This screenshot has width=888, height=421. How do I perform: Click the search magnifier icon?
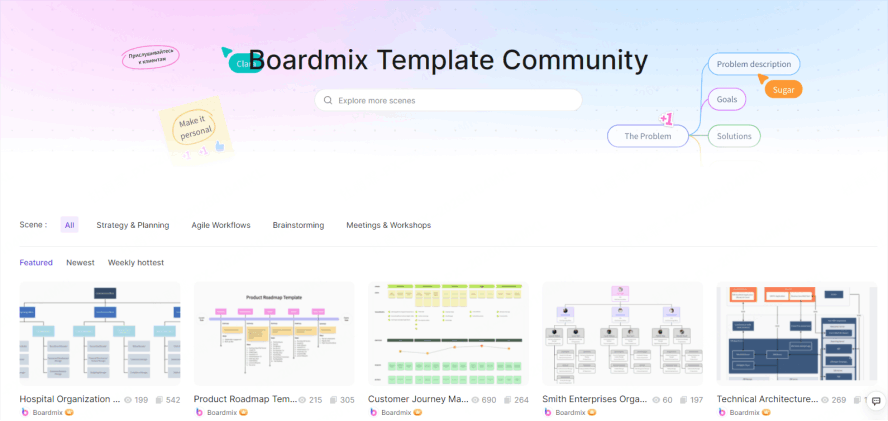point(328,100)
